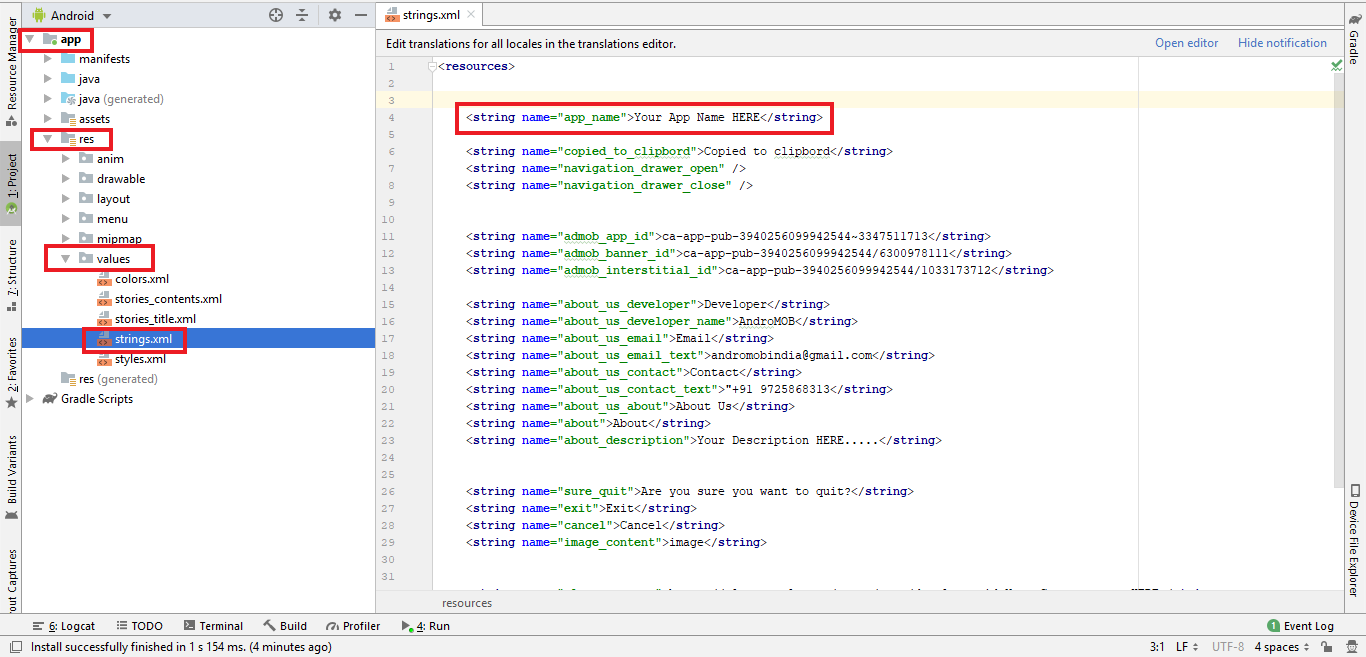Select colors.xml in the project tree
This screenshot has height=657, width=1366.
click(x=141, y=279)
